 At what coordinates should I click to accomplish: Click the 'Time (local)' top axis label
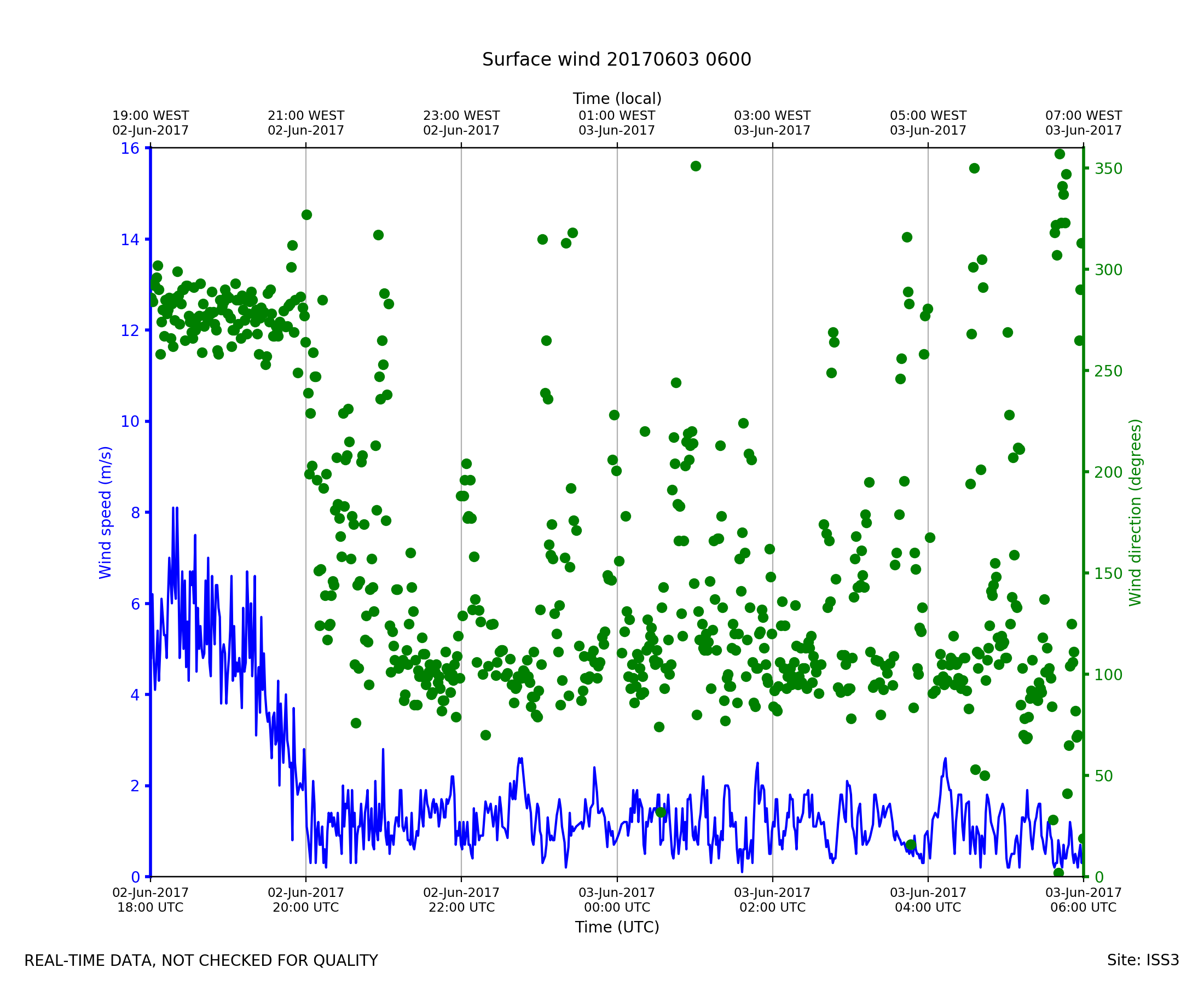point(617,99)
